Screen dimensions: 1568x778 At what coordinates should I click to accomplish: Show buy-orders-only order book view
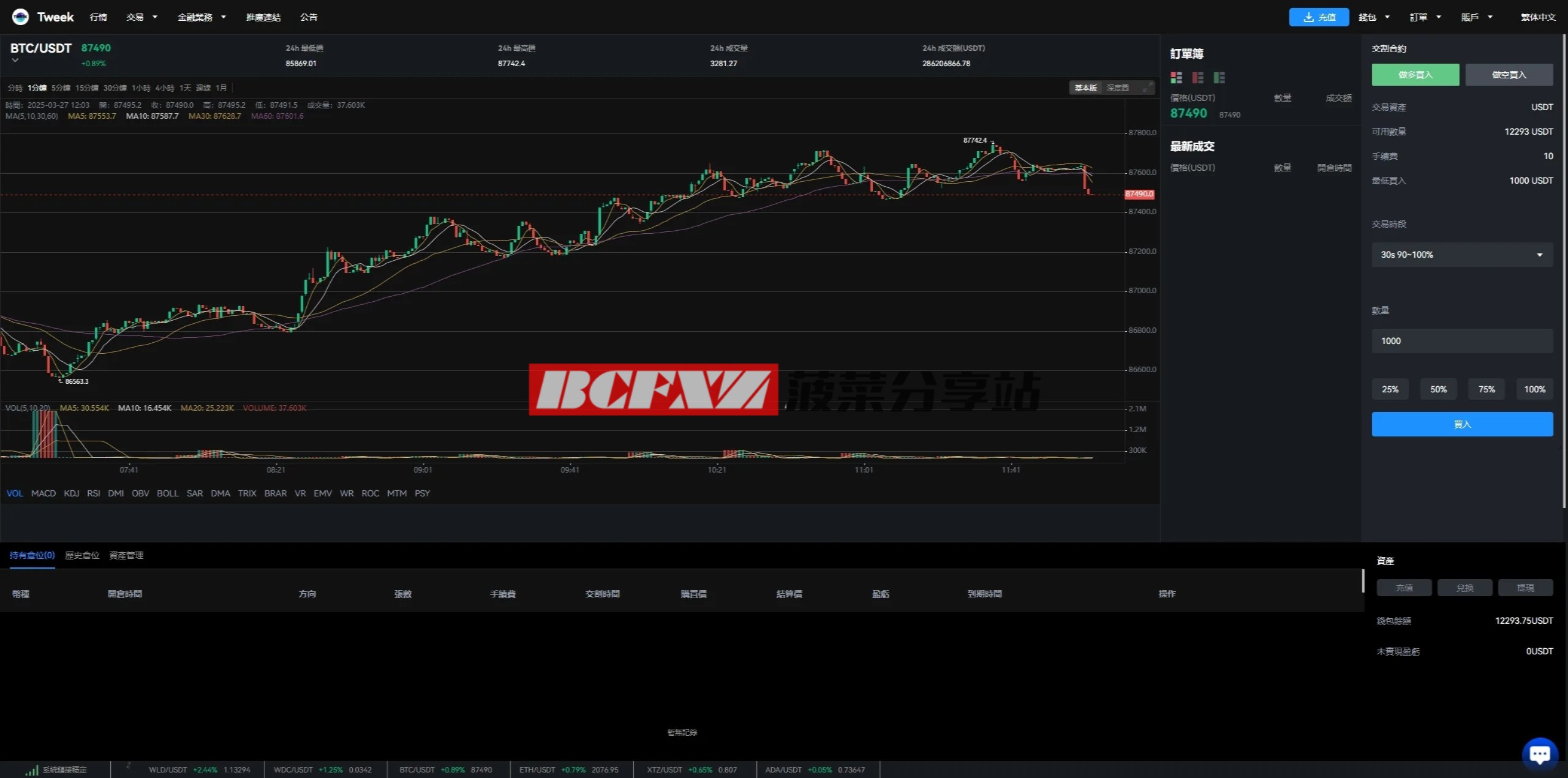click(1219, 78)
